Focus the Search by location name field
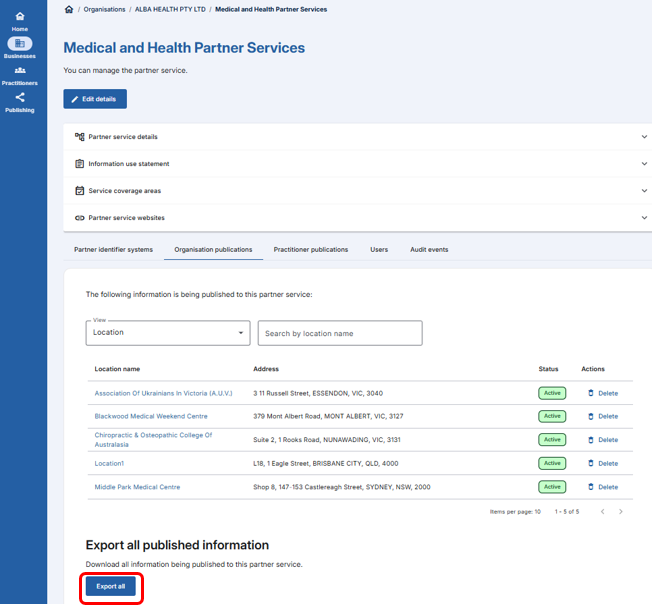 click(339, 333)
